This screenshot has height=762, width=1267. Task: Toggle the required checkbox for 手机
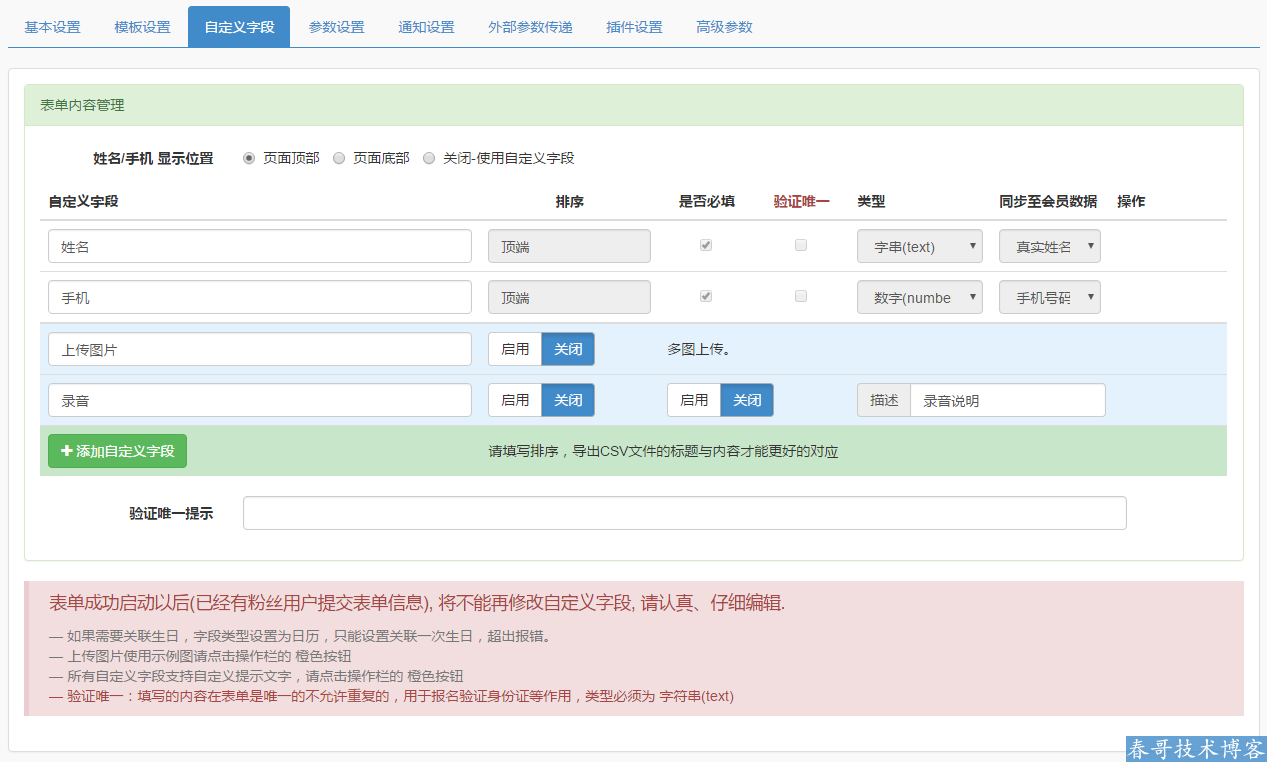coord(706,296)
